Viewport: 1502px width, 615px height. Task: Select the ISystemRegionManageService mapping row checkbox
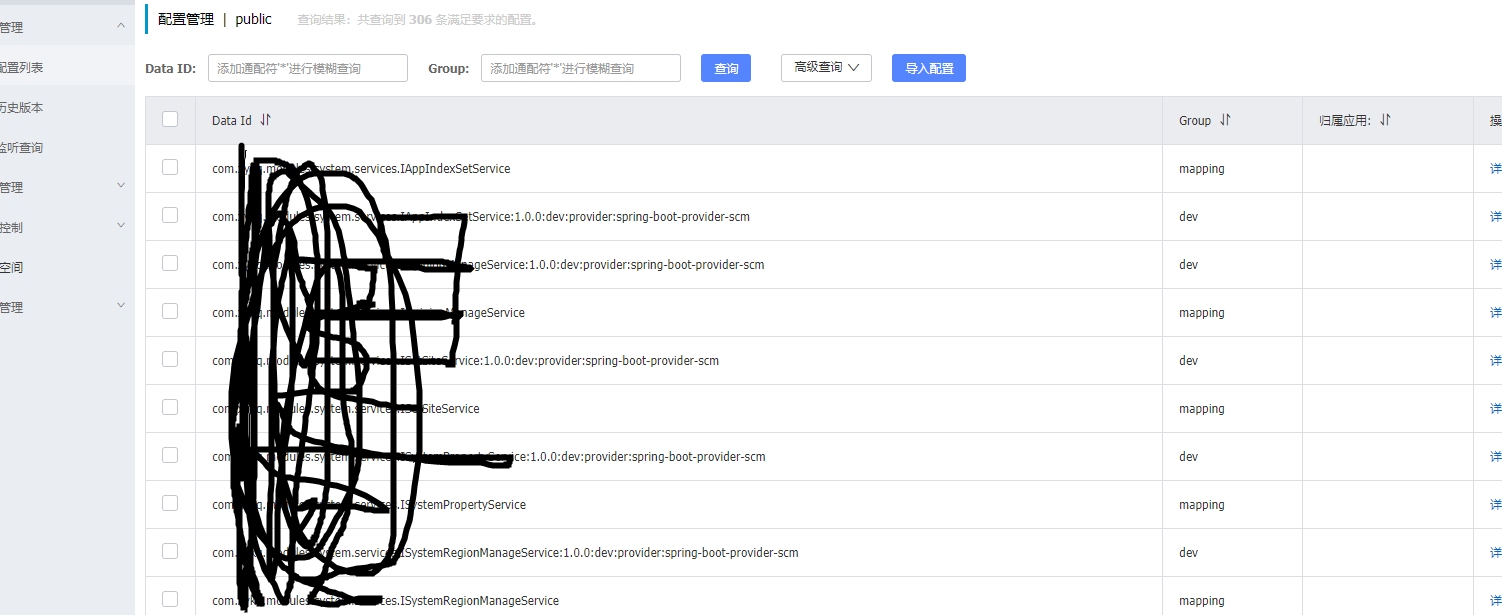tap(170, 599)
